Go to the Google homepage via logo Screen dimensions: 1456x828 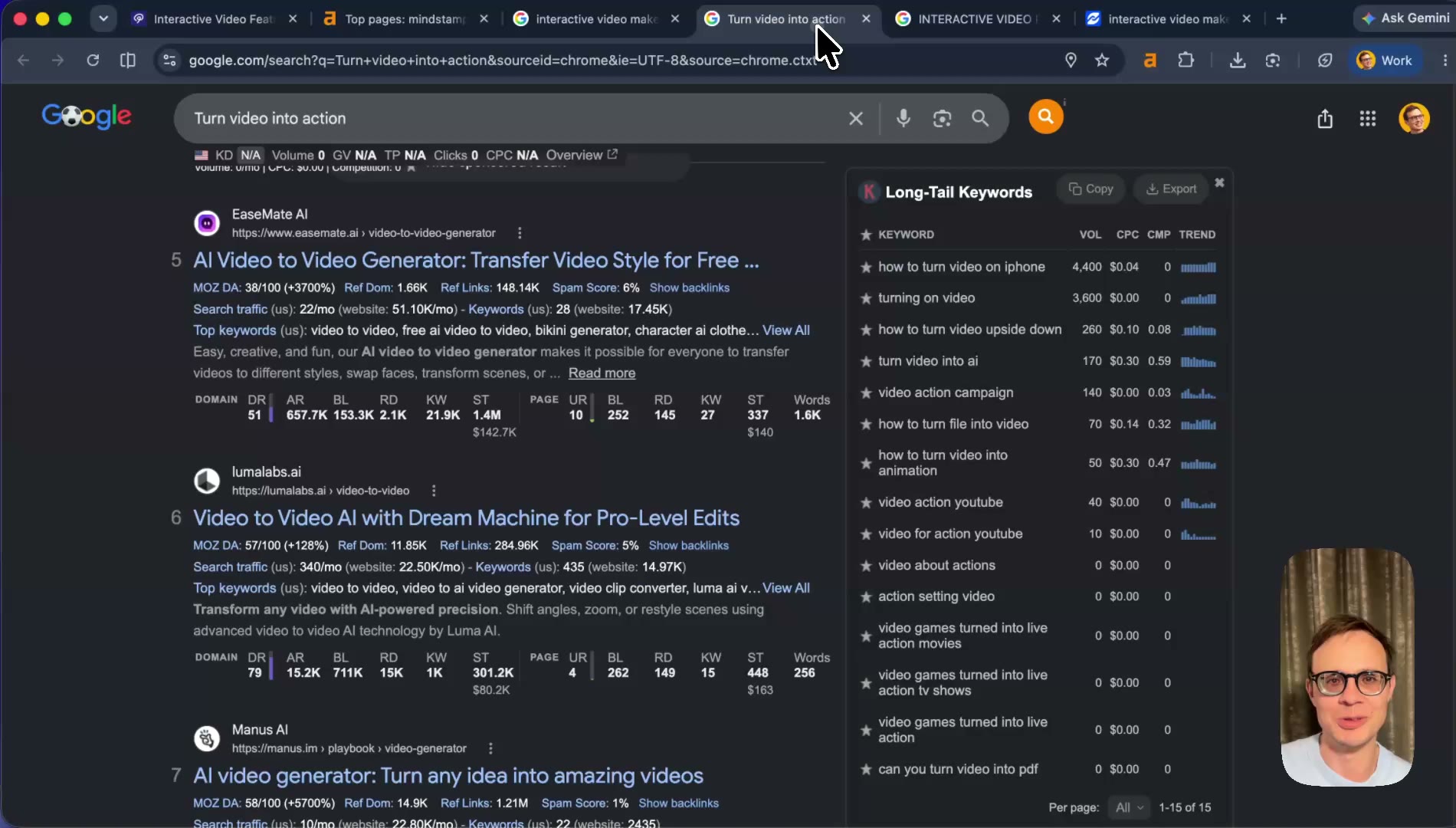click(87, 117)
